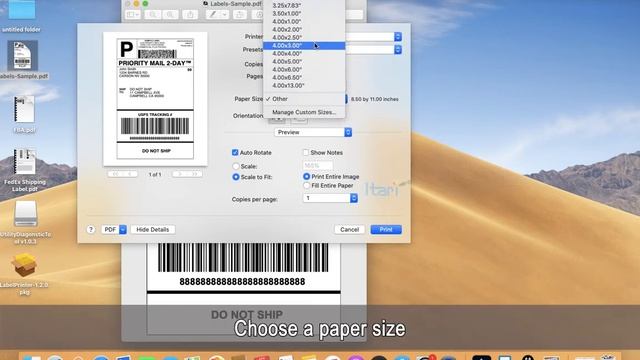Open Manage Custom Sizes menu entry

(x=304, y=112)
